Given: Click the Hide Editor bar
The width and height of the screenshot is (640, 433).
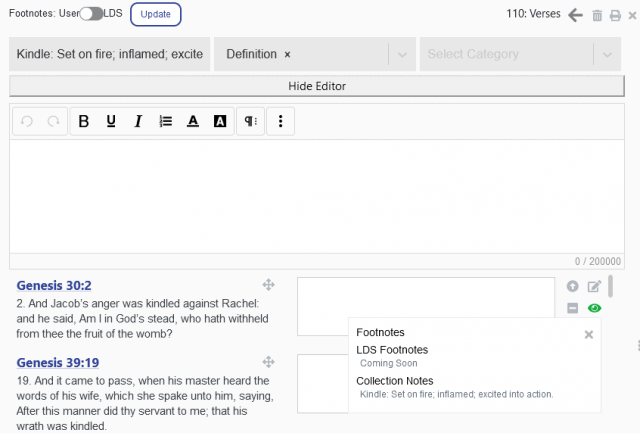Looking at the screenshot, I should pos(316,86).
